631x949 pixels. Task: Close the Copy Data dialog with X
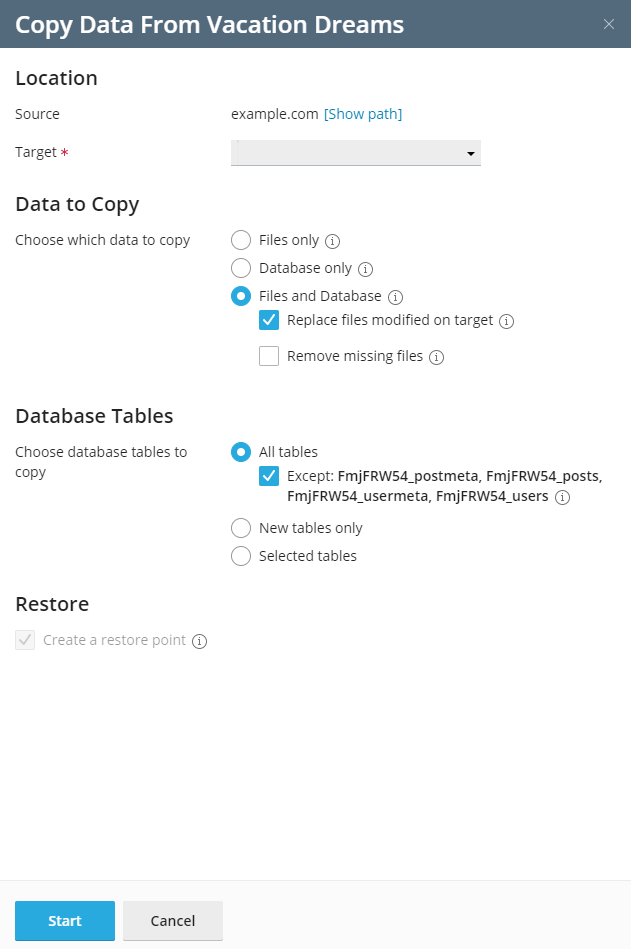[x=609, y=24]
